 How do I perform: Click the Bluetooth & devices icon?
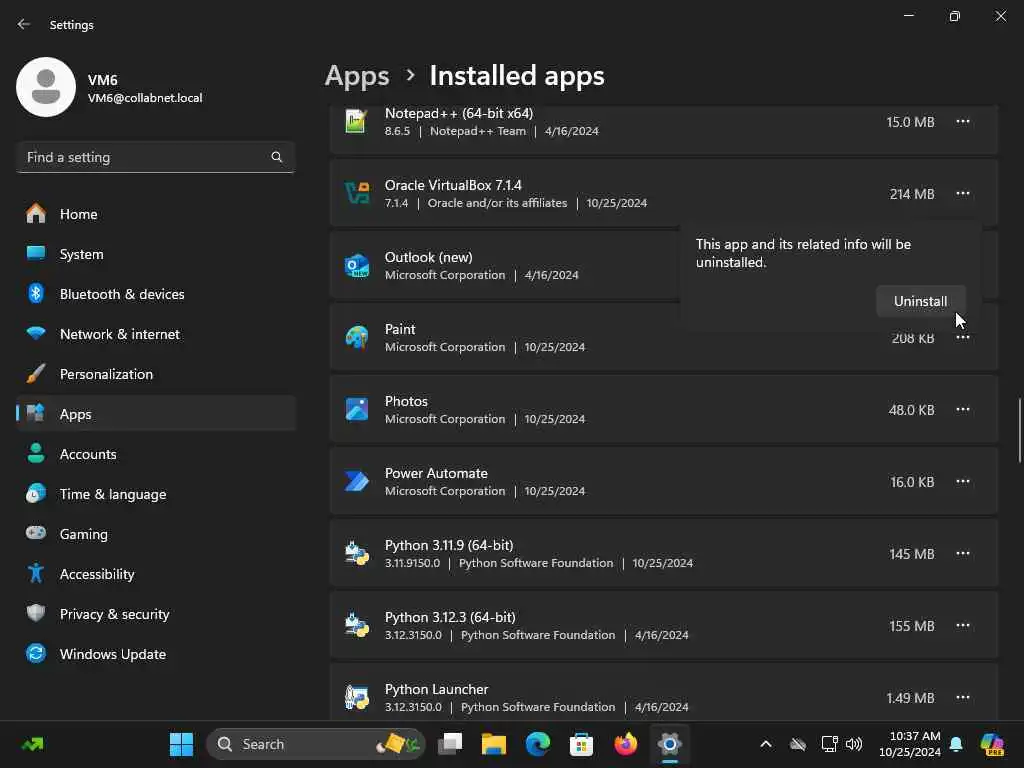[36, 294]
